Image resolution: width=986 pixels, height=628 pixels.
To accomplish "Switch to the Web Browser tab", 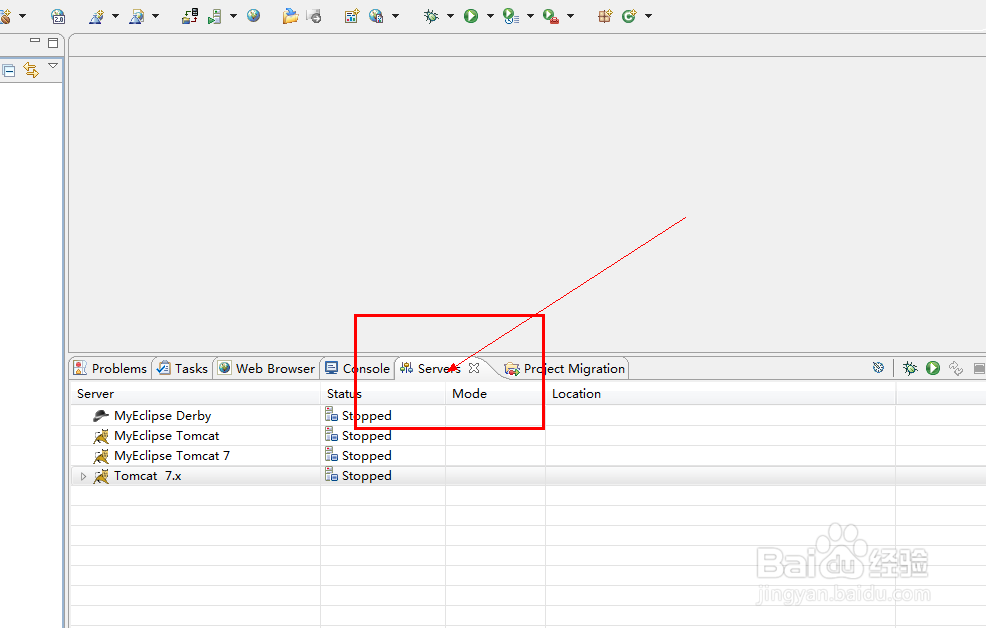I will click(266, 368).
